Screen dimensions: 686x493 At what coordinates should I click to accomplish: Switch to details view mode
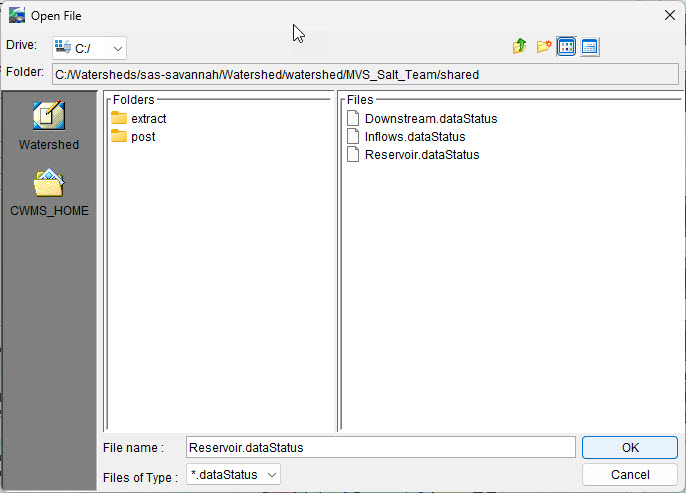(590, 47)
